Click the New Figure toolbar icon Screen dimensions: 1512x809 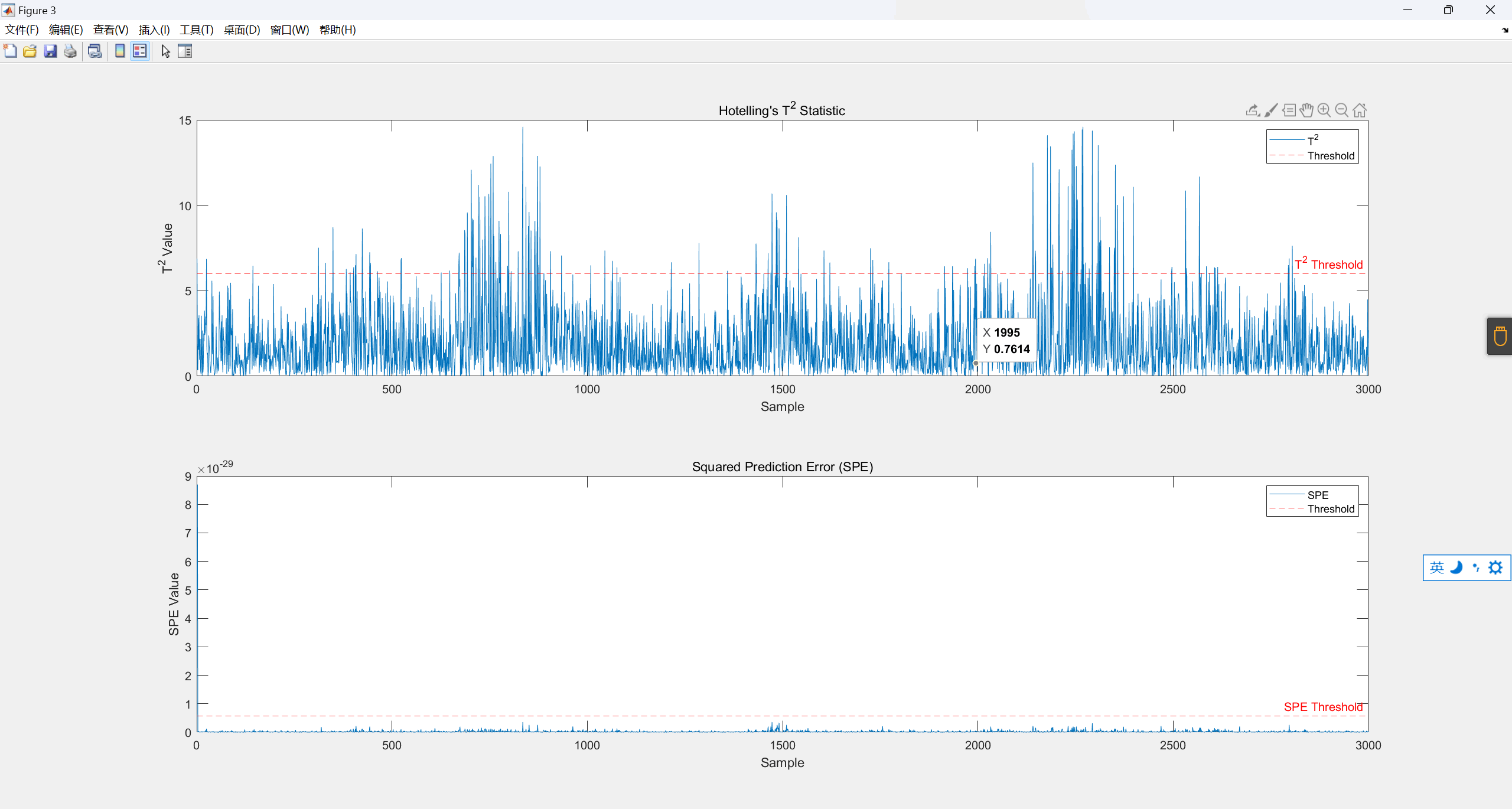pos(10,51)
